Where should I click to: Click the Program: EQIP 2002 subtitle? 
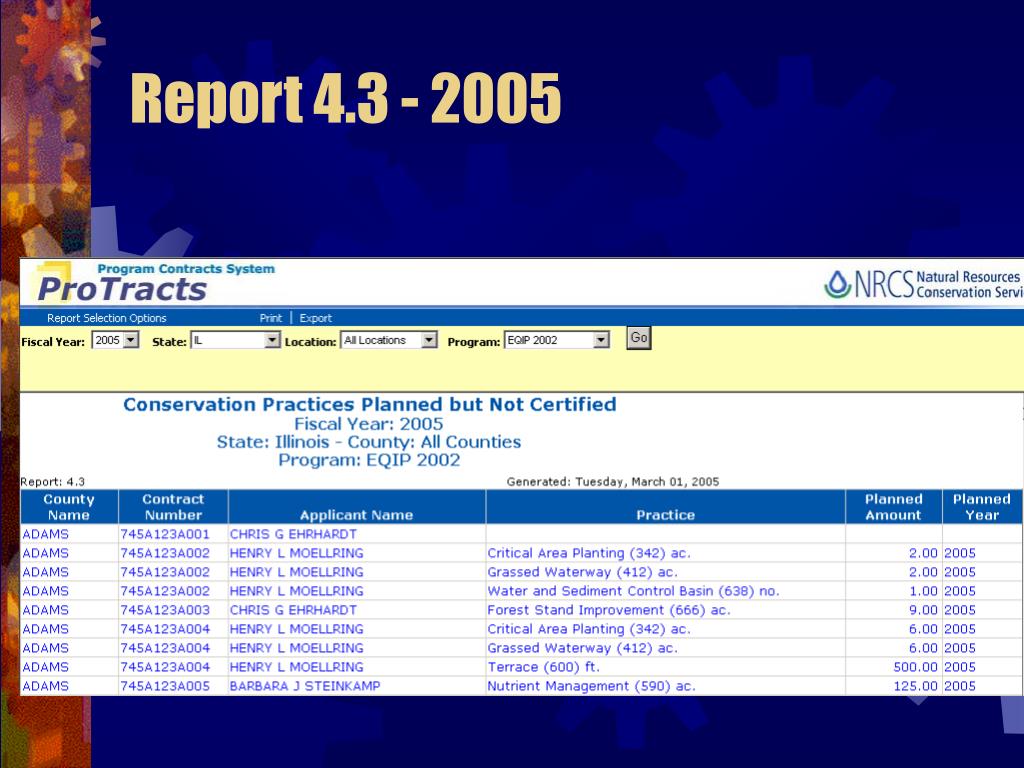tap(369, 460)
